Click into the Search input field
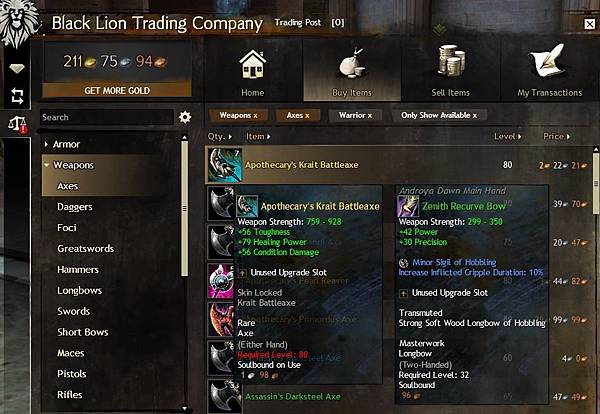600x414 pixels. pyautogui.click(x=106, y=117)
